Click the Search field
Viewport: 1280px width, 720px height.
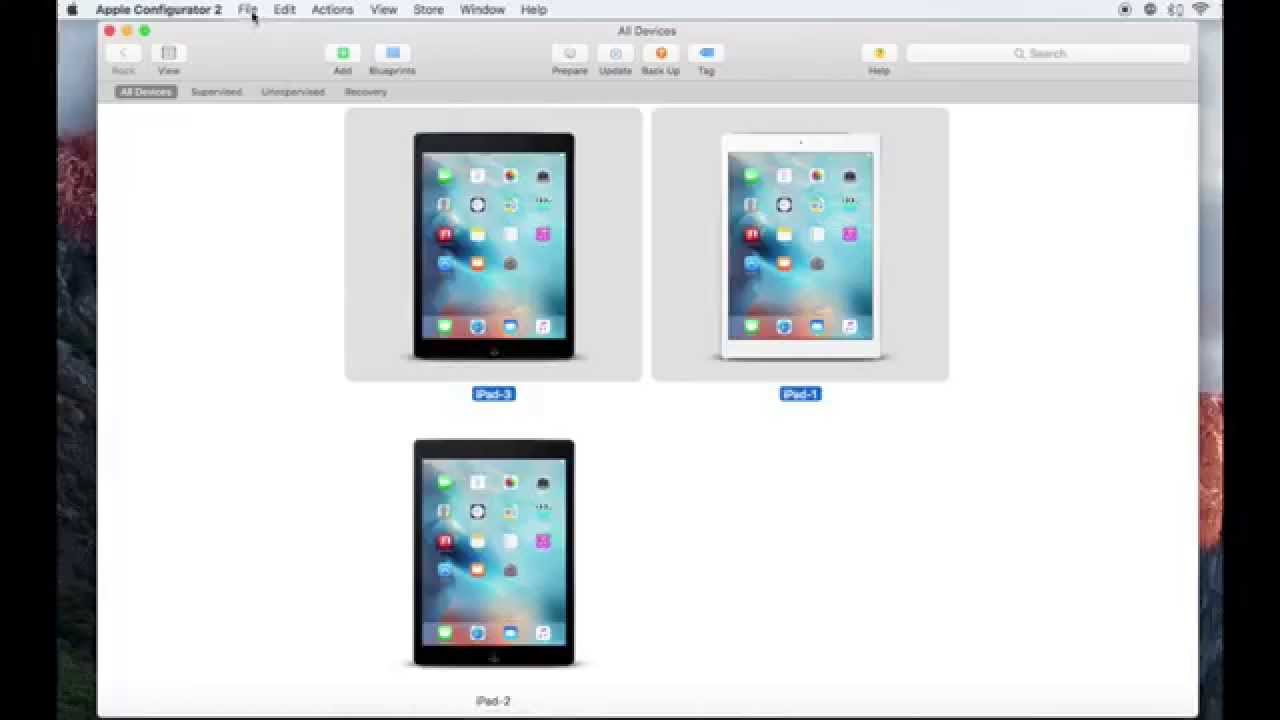click(x=1047, y=53)
